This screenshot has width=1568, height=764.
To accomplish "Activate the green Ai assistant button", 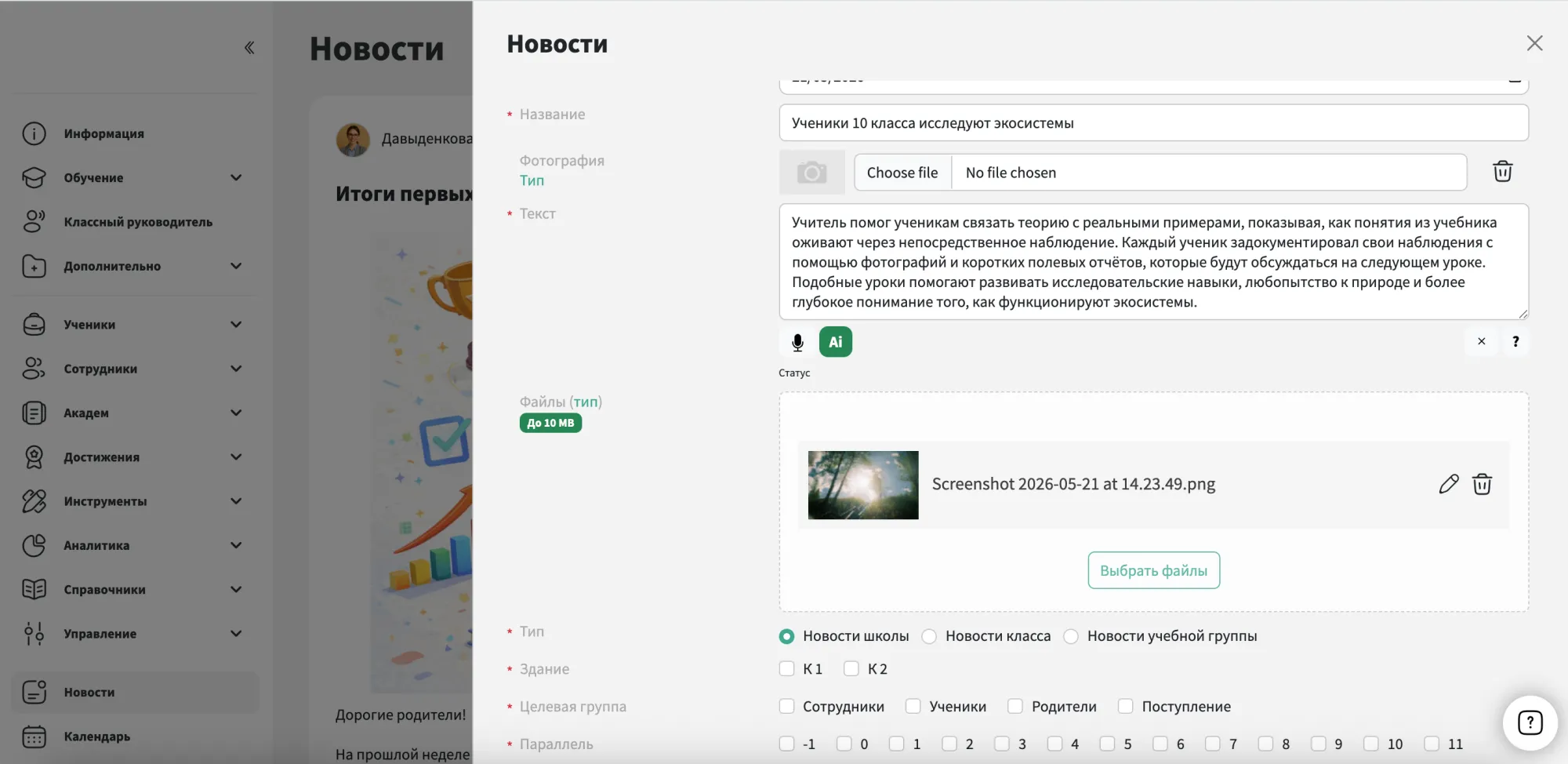I will tap(836, 342).
